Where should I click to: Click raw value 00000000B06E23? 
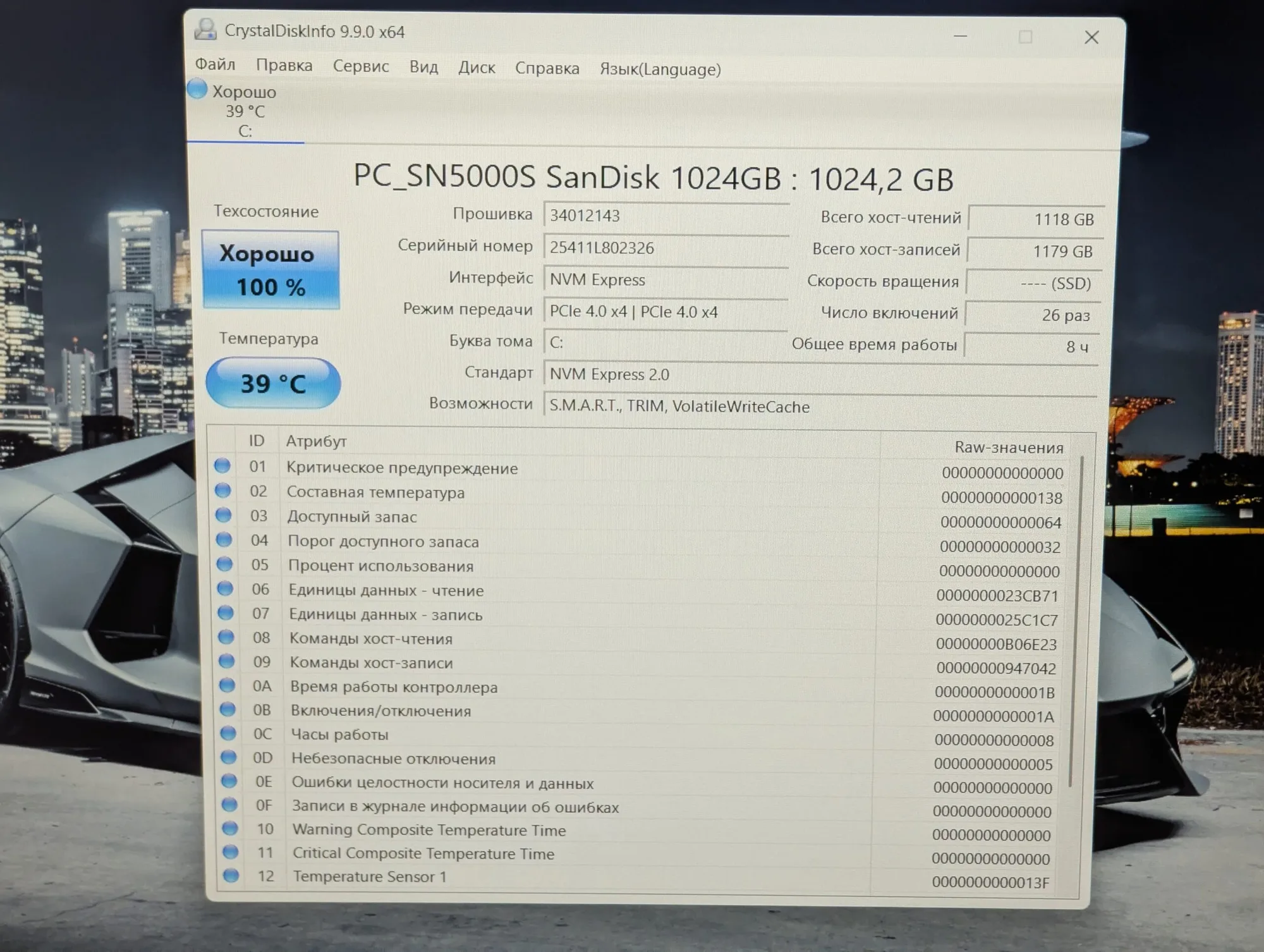996,644
